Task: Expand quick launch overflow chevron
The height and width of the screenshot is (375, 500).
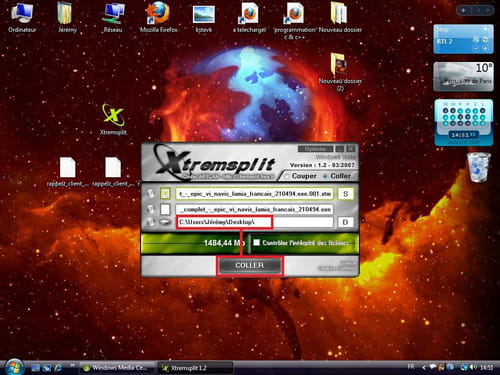Action: click(x=72, y=365)
